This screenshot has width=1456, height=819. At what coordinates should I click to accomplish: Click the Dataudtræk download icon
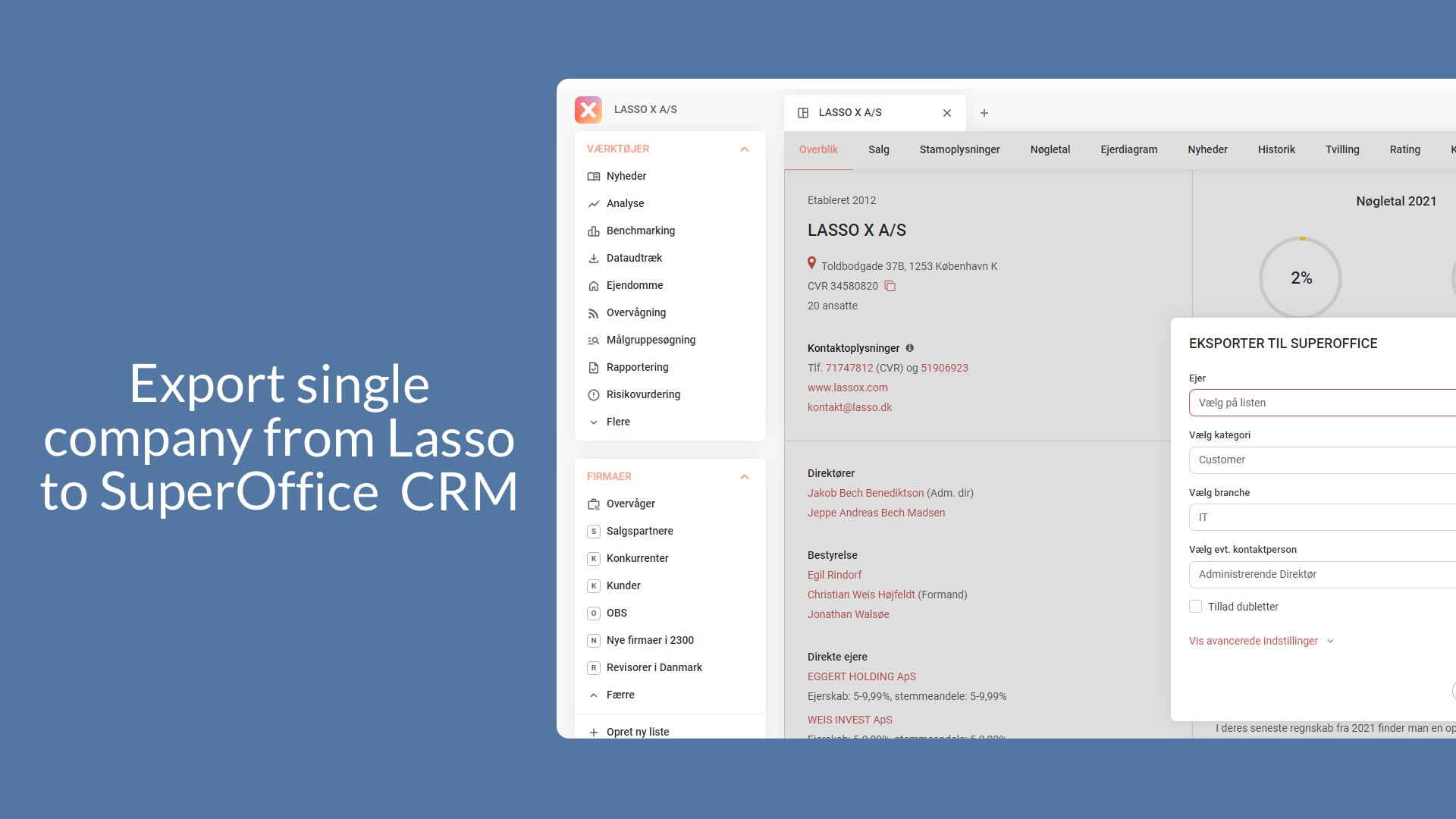tap(594, 259)
